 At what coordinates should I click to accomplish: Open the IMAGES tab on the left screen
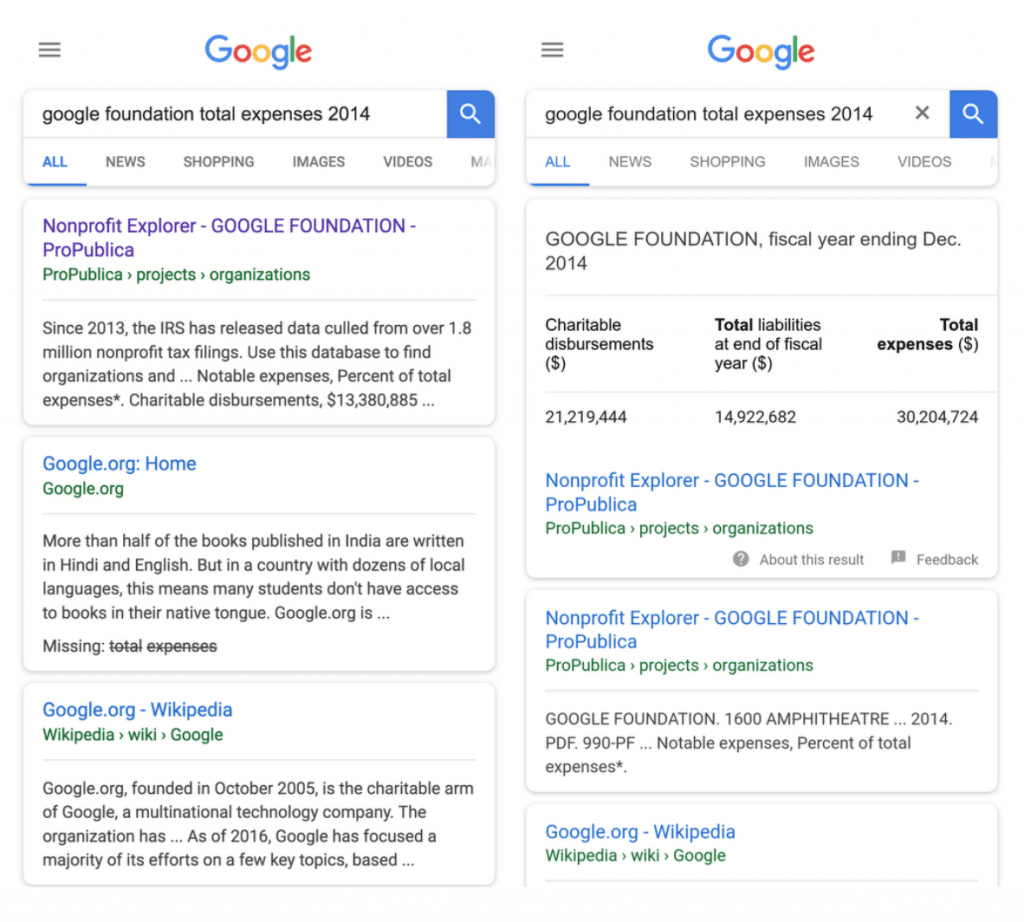click(x=319, y=162)
